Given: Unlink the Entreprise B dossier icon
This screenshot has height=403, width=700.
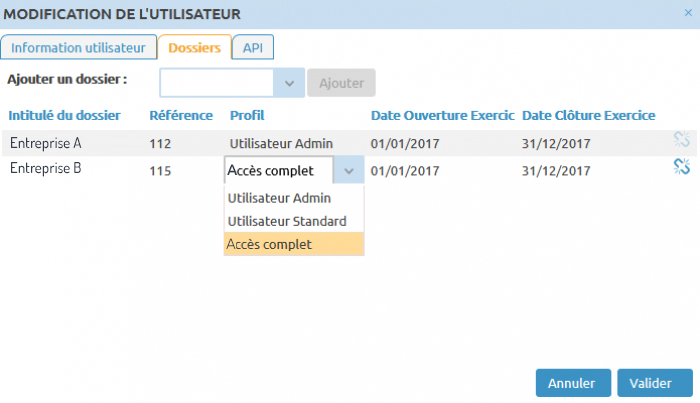Looking at the screenshot, I should click(682, 166).
